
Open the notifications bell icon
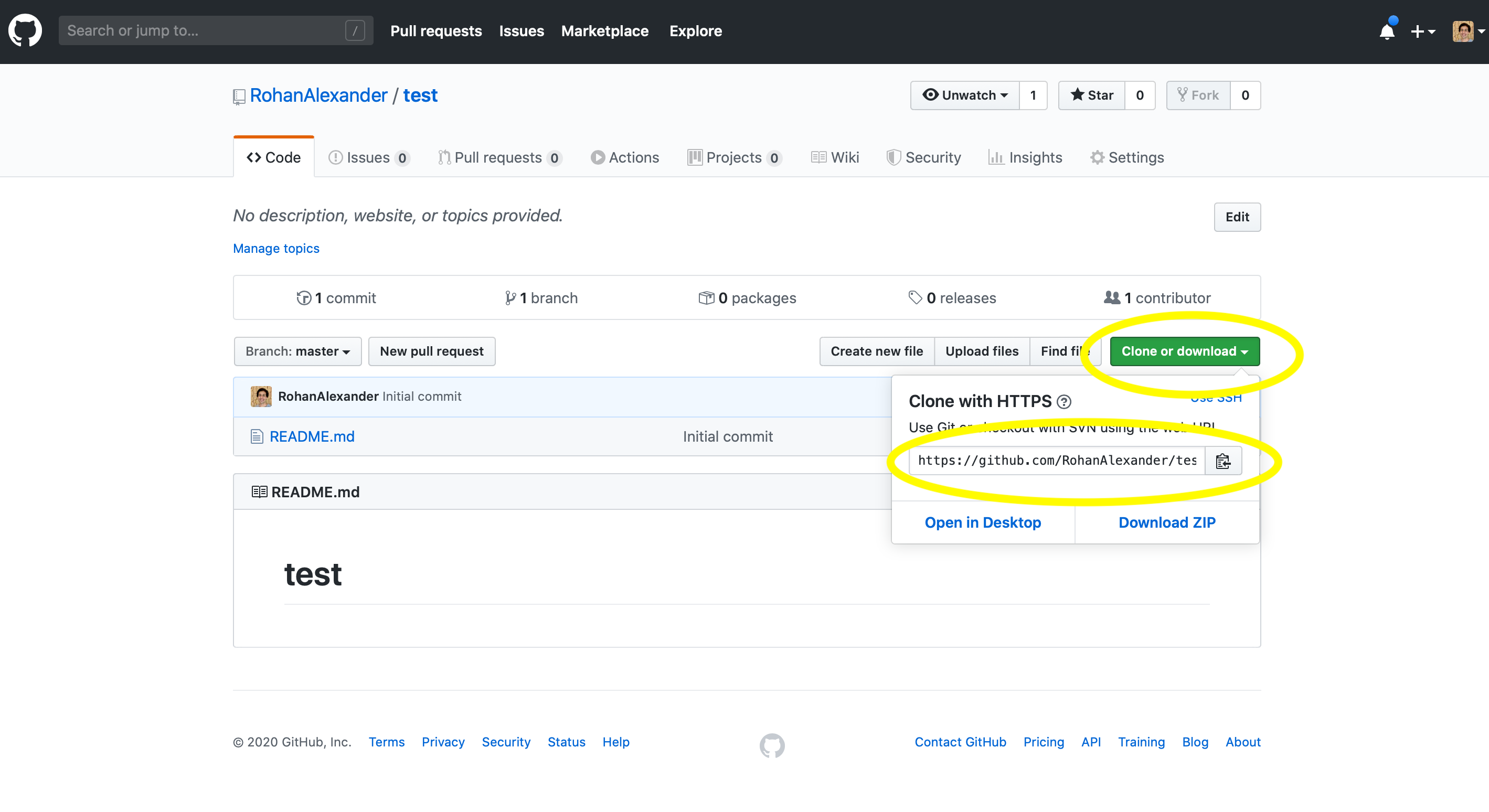click(x=1387, y=31)
